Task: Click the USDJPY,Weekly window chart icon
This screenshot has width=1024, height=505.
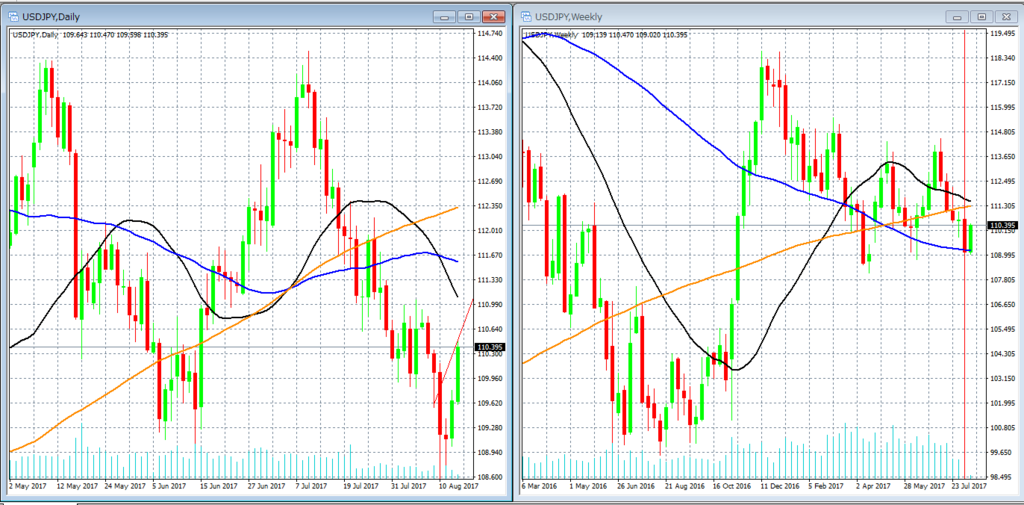Action: [527, 16]
